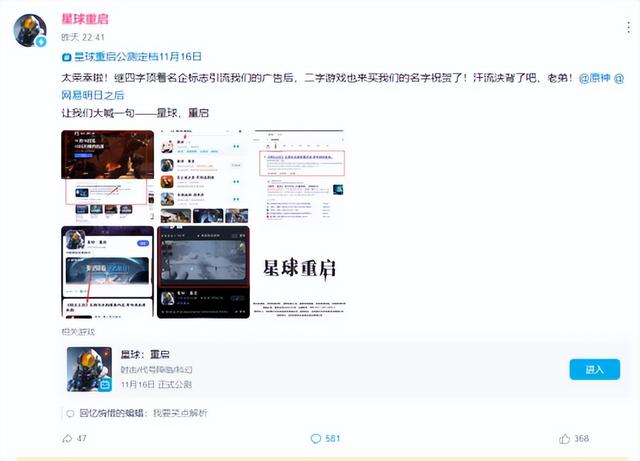
Task: Like the post with thumbs-up 368
Action: (564, 439)
